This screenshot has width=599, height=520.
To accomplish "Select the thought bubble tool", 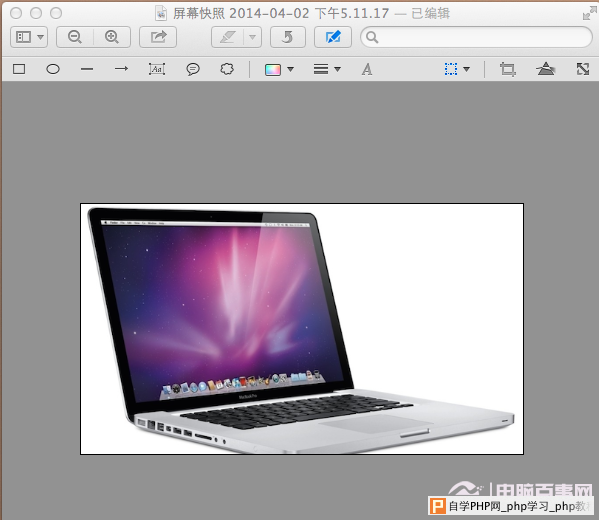I will [227, 69].
